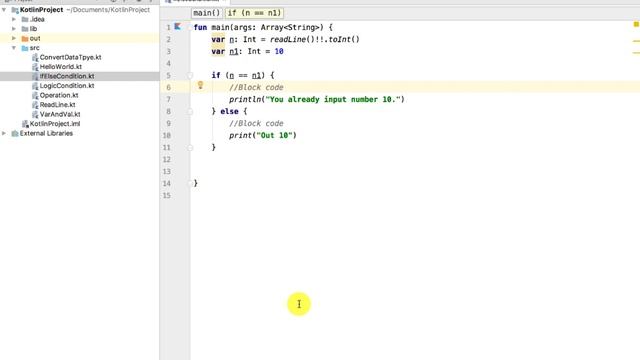Click the //Block code comment on line 9

[256, 123]
